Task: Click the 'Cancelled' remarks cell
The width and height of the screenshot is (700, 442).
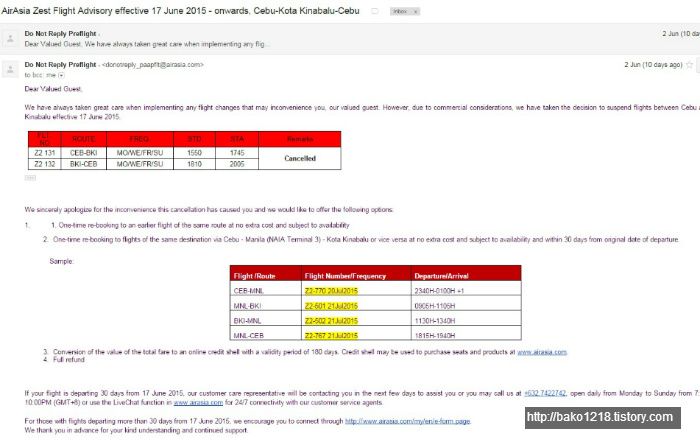Action: pyautogui.click(x=300, y=158)
